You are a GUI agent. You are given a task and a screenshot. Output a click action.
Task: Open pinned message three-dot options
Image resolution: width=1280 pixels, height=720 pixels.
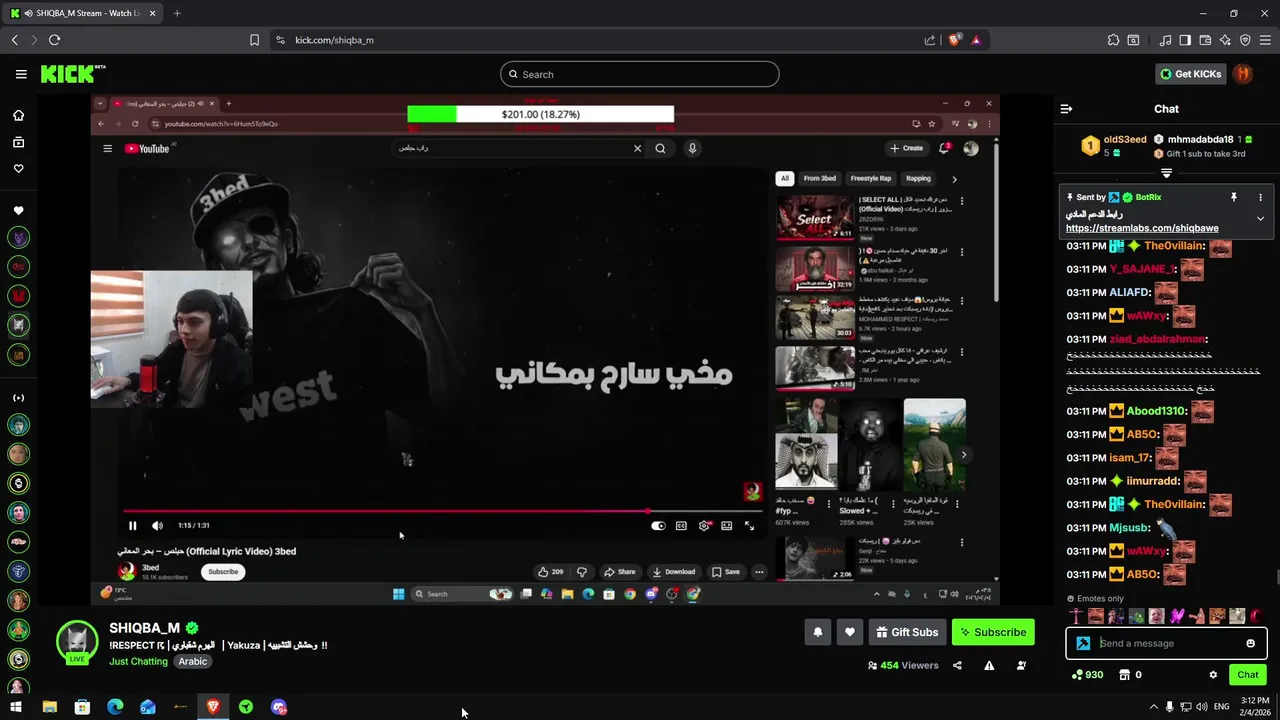[1260, 198]
